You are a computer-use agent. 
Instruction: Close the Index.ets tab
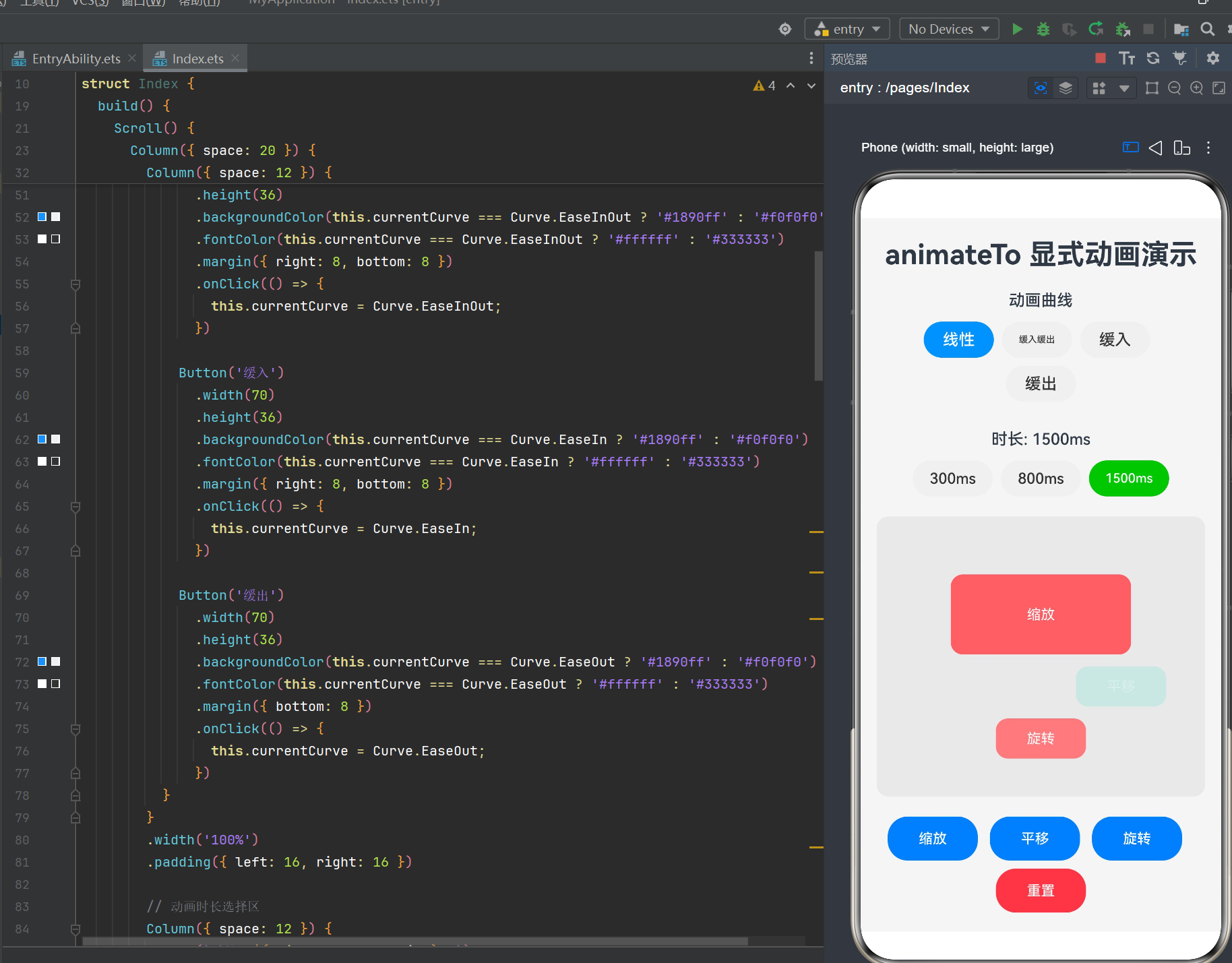tap(235, 59)
